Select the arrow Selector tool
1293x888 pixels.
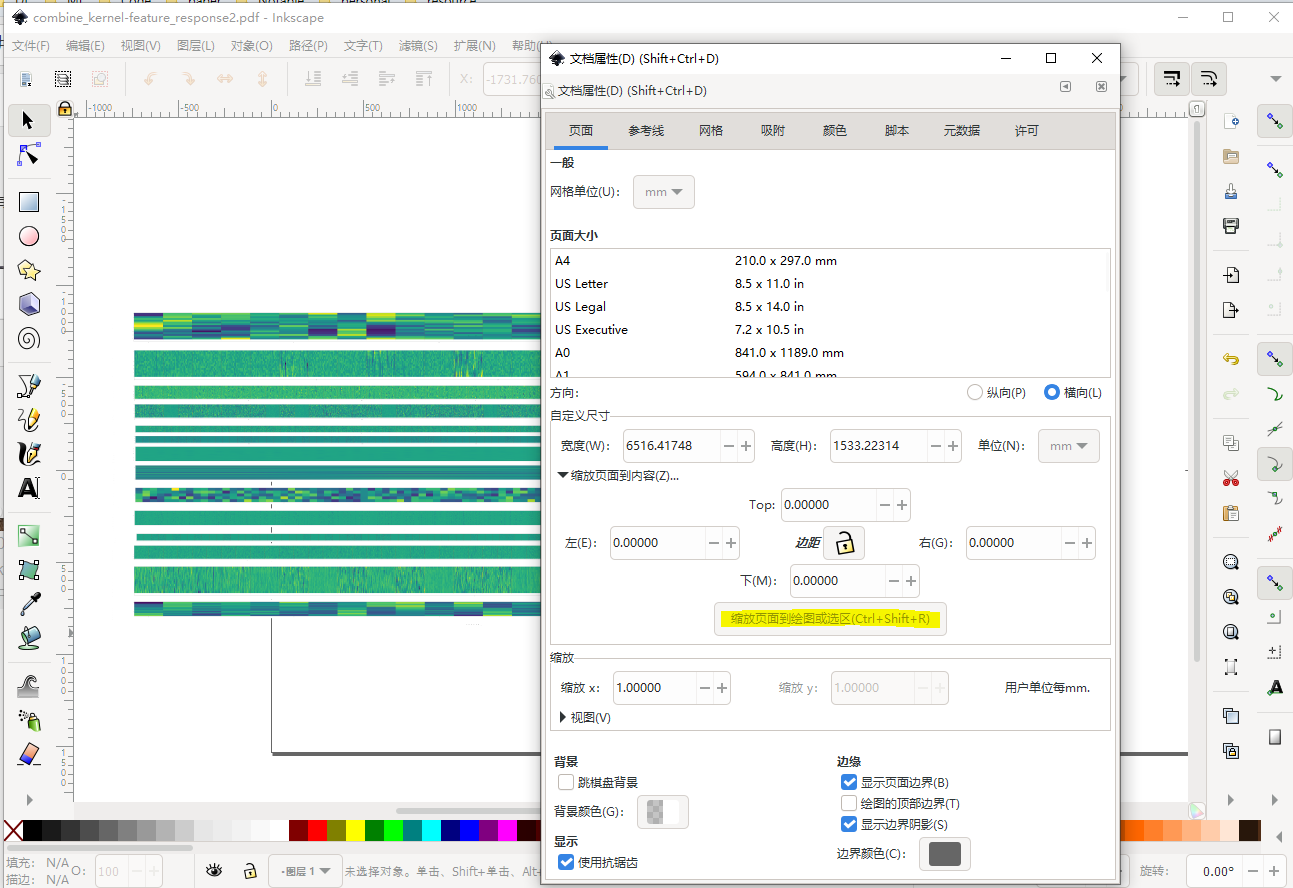tap(29, 120)
